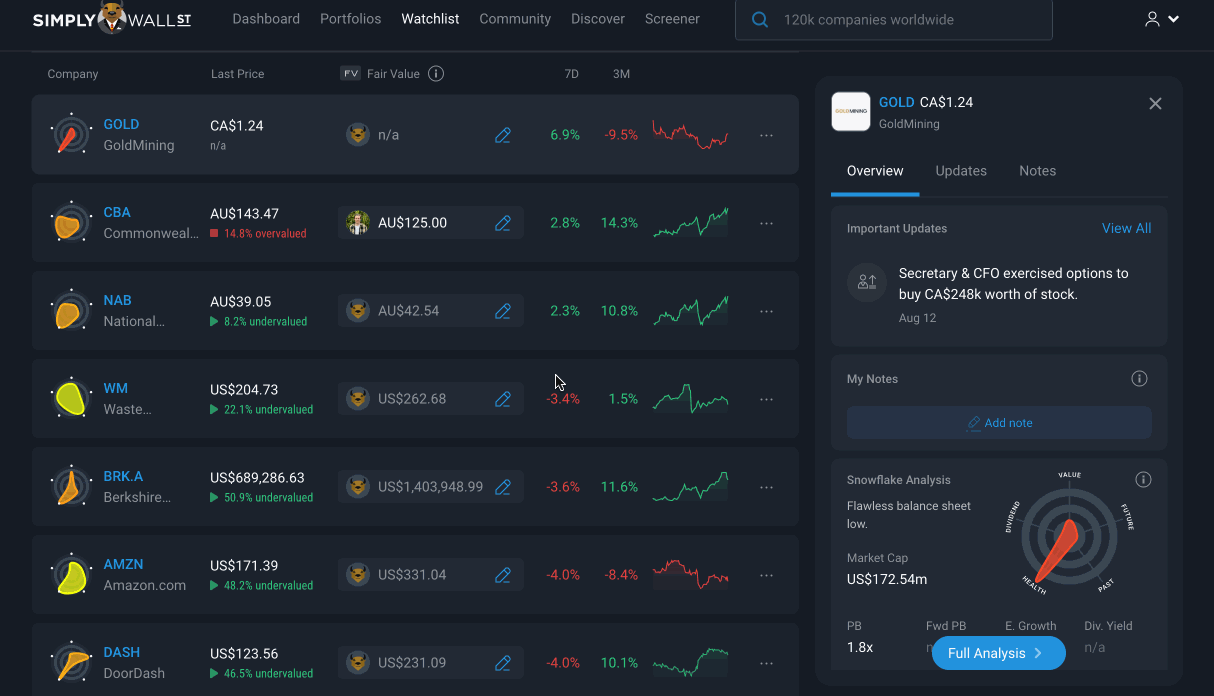Open more options for DASH row
This screenshot has width=1214, height=696.
(x=767, y=663)
